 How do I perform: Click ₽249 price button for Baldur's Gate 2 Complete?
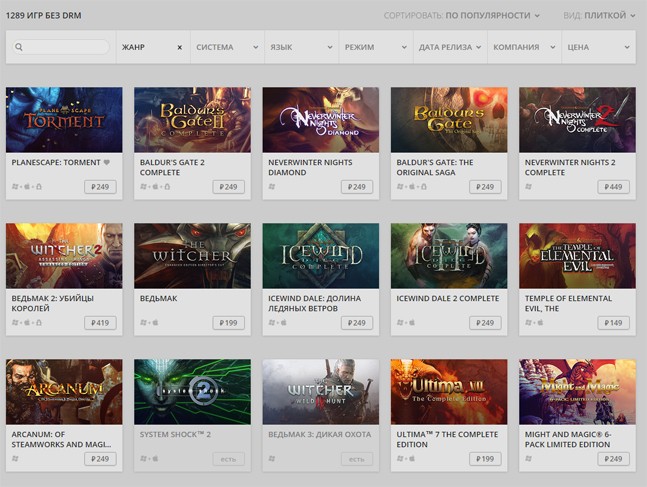(x=229, y=187)
